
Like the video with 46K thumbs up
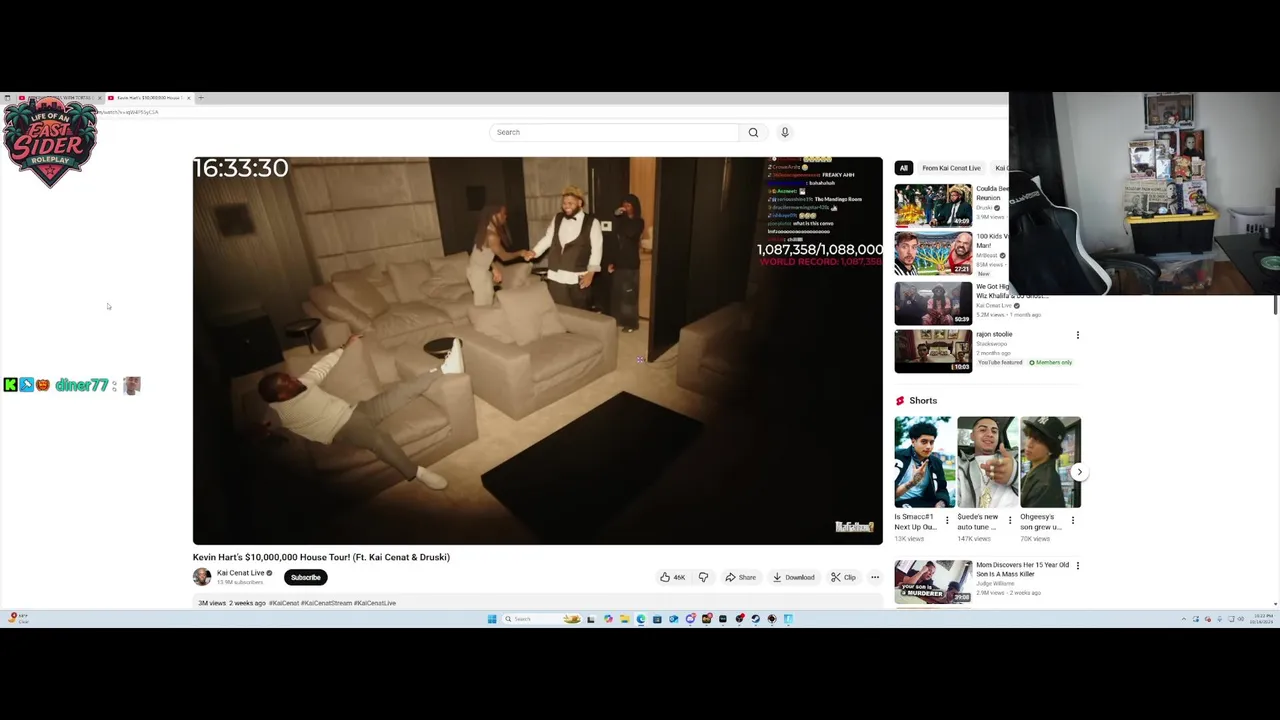point(672,577)
